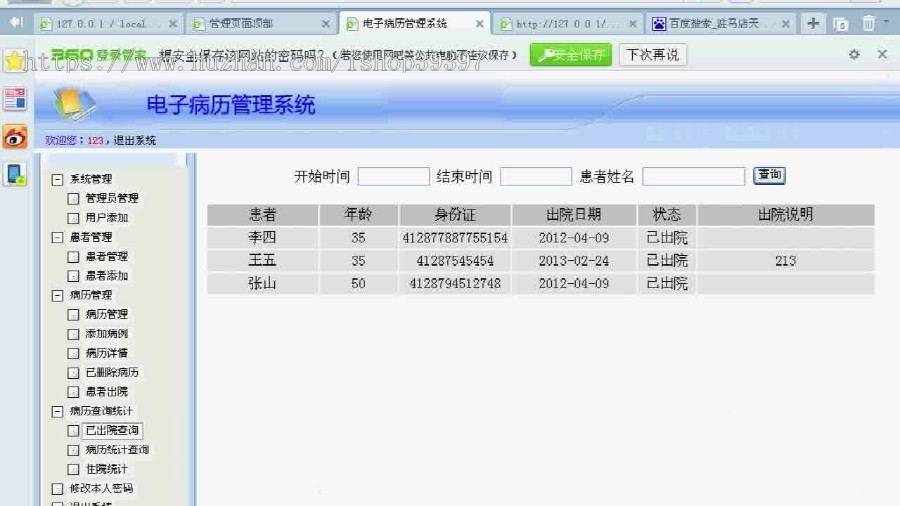
Task: Click the 查询 search button
Action: [x=769, y=175]
